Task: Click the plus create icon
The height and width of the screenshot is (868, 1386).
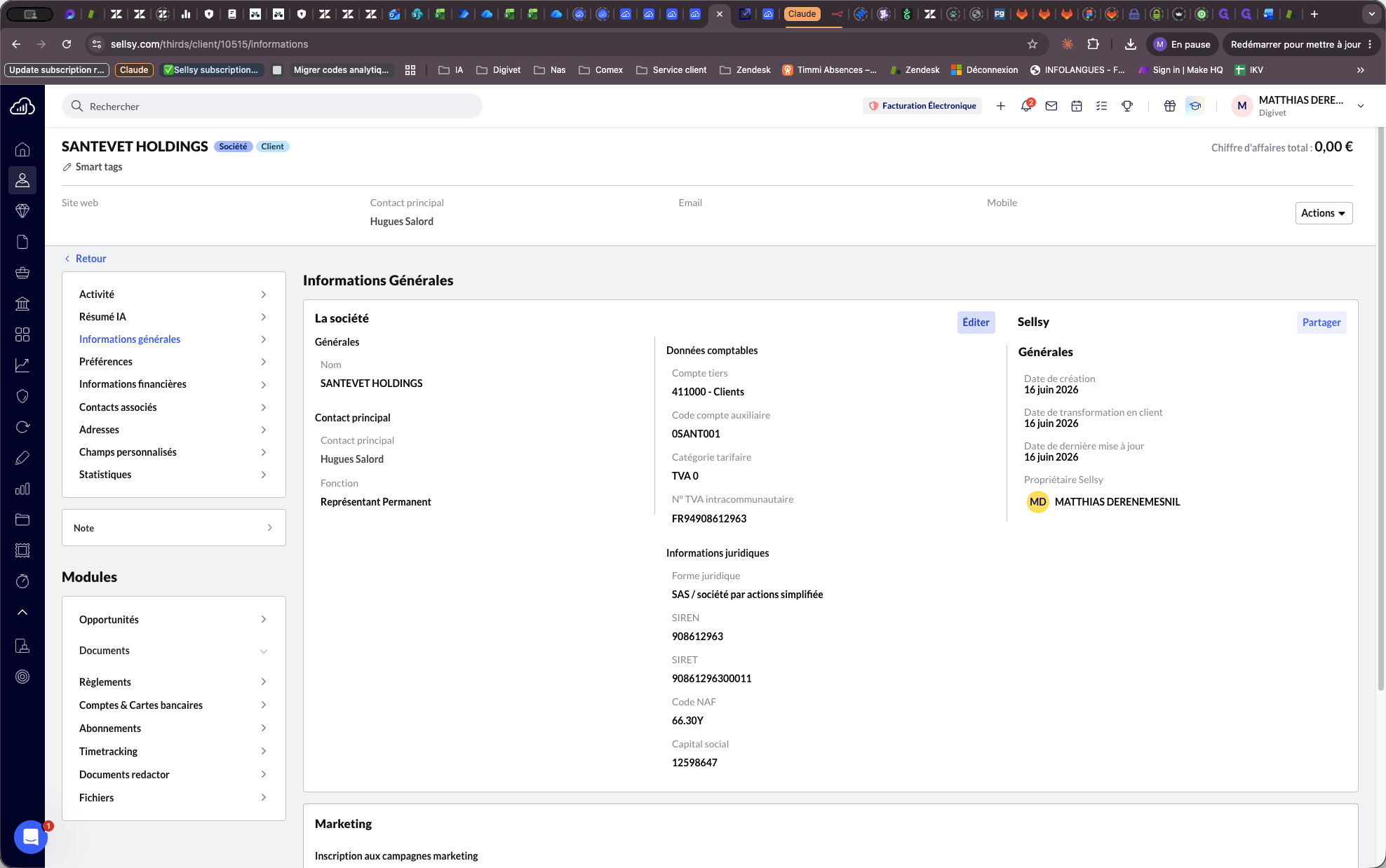Action: coord(1001,106)
